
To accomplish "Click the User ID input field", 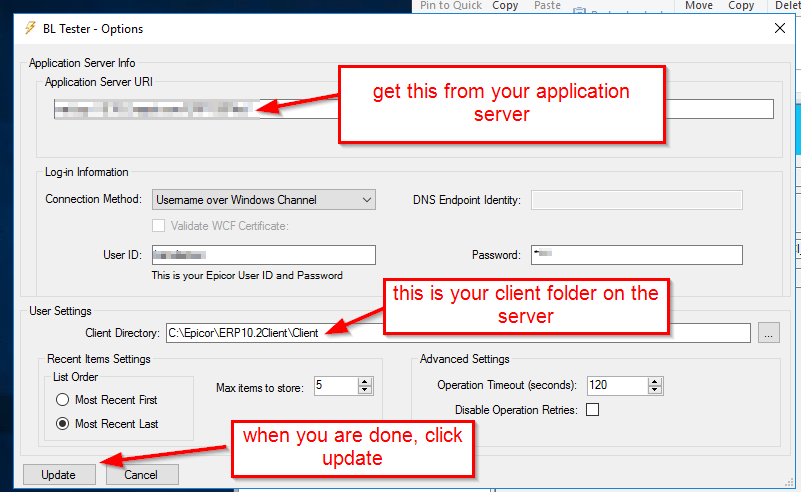I will coord(264,255).
